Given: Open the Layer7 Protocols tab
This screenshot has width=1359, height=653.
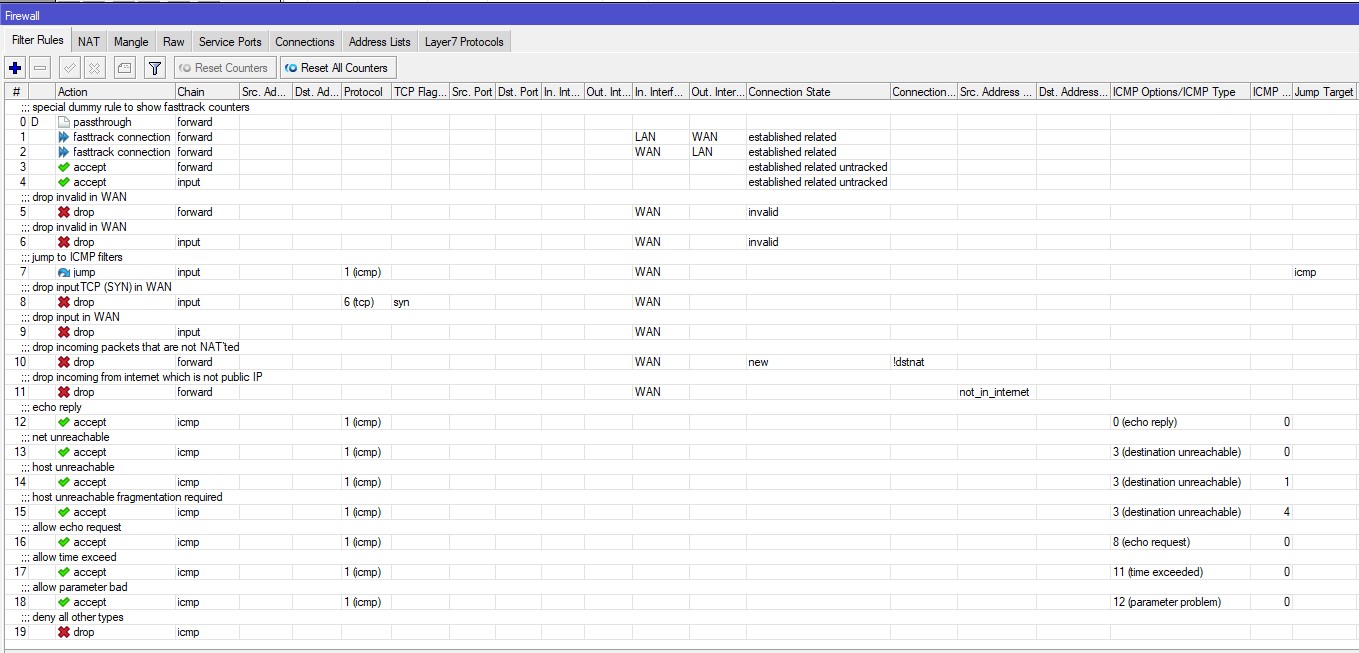Looking at the screenshot, I should [x=465, y=42].
